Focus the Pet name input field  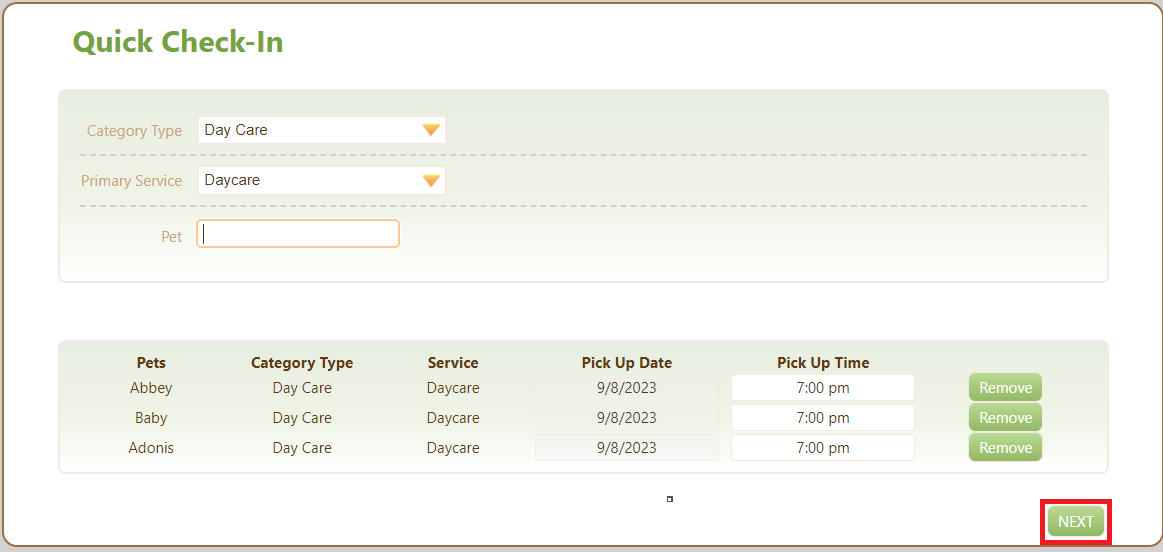298,234
